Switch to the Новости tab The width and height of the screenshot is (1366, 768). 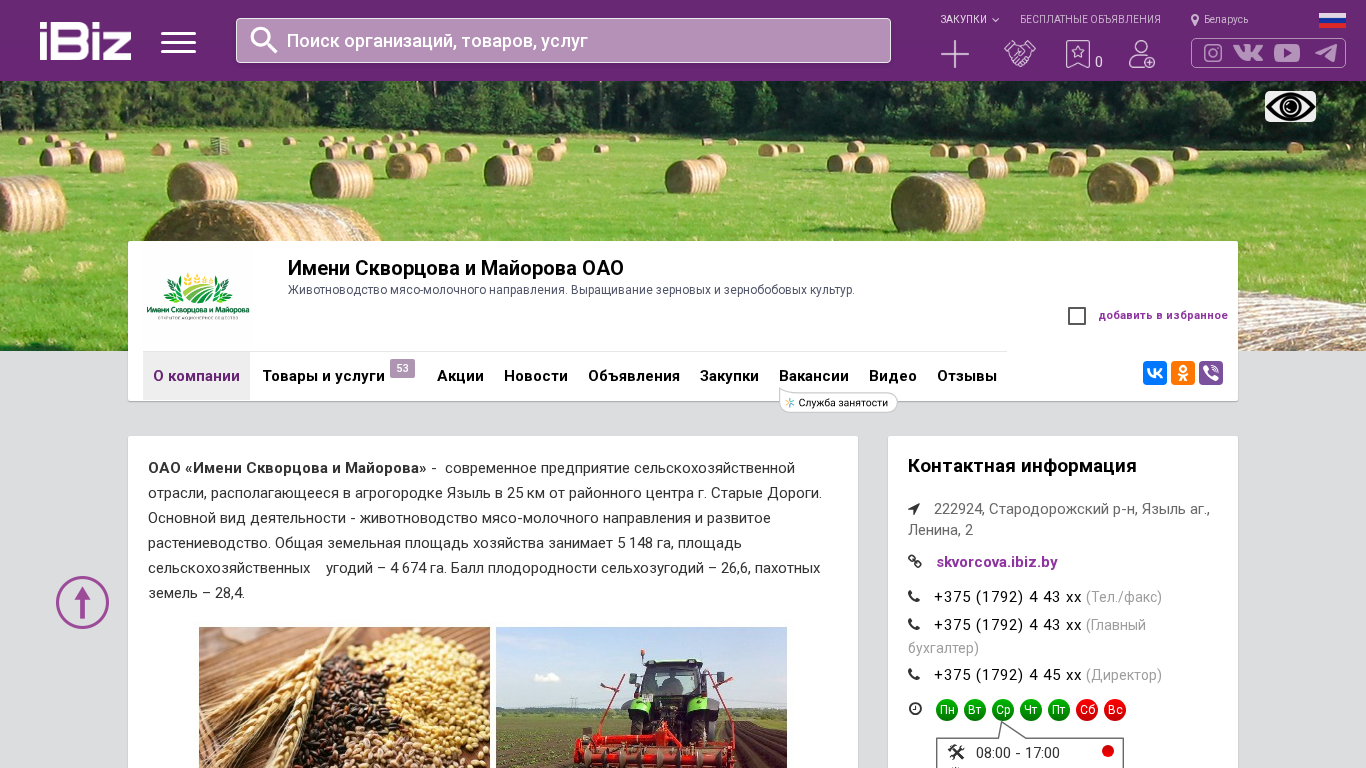536,376
